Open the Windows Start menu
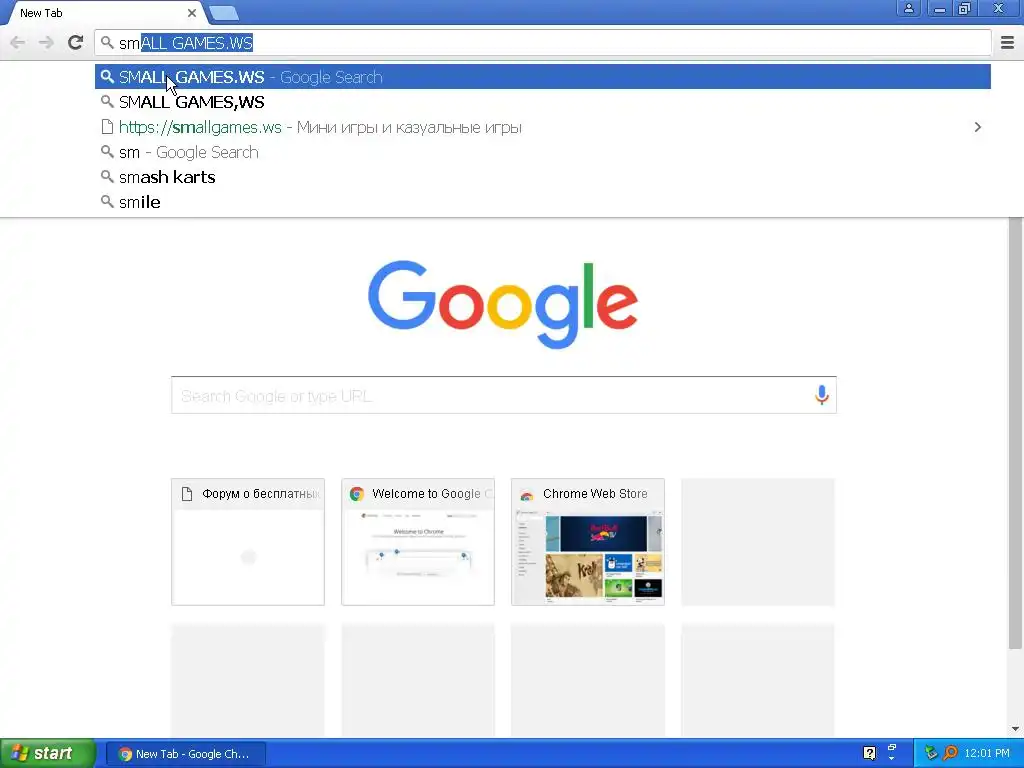1024x768 pixels. point(48,753)
